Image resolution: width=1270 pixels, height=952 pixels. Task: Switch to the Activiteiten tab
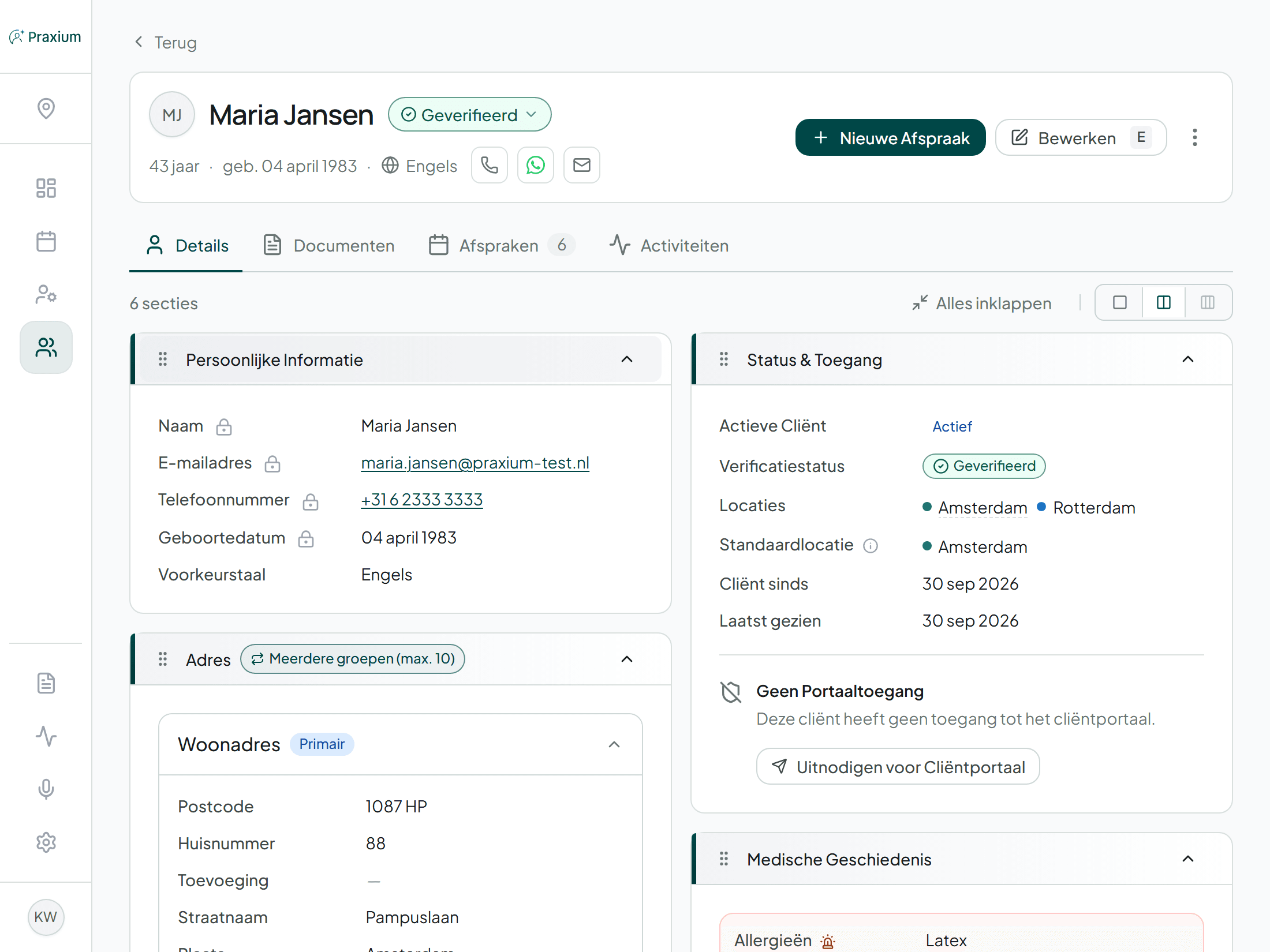click(670, 245)
